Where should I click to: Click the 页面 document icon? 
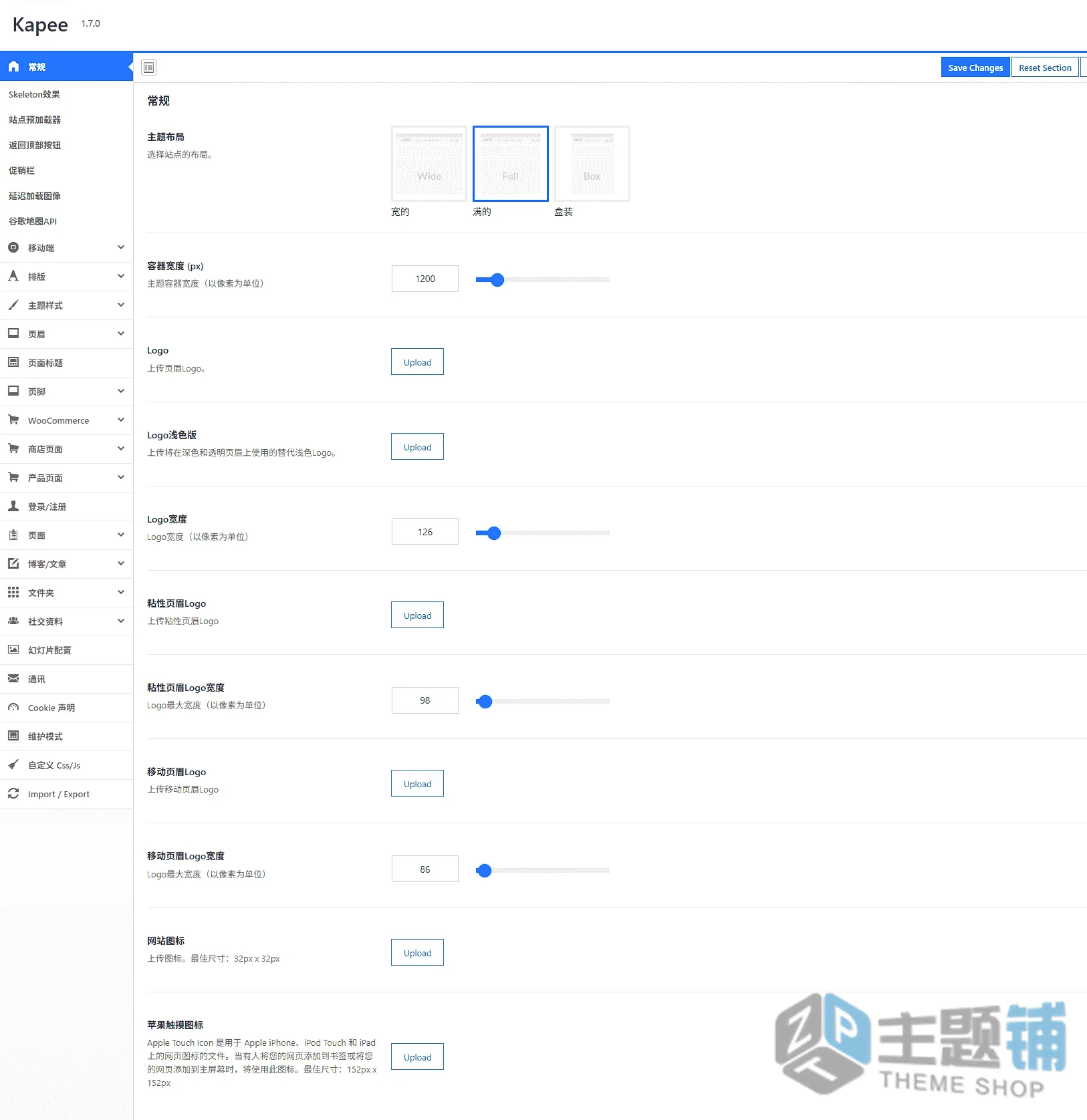[x=13, y=535]
